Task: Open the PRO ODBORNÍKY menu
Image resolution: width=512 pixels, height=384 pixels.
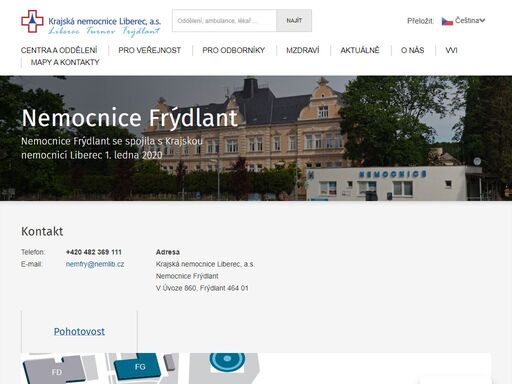Action: click(234, 50)
